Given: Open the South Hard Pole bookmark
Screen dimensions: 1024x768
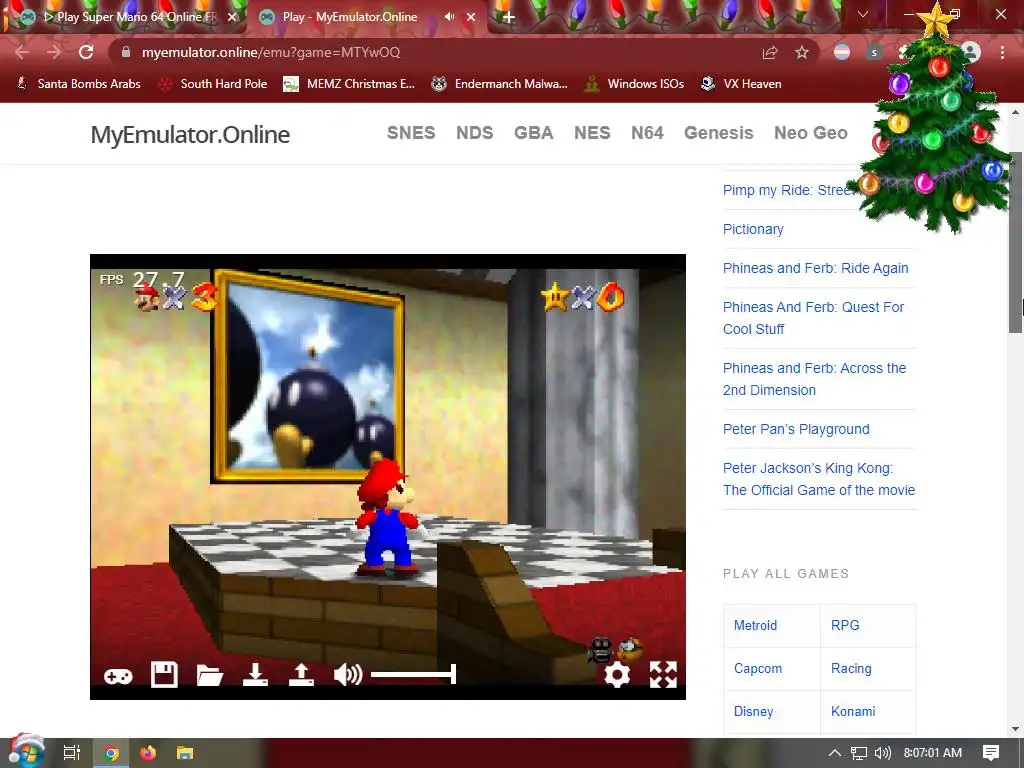Looking at the screenshot, I should pyautogui.click(x=213, y=84).
